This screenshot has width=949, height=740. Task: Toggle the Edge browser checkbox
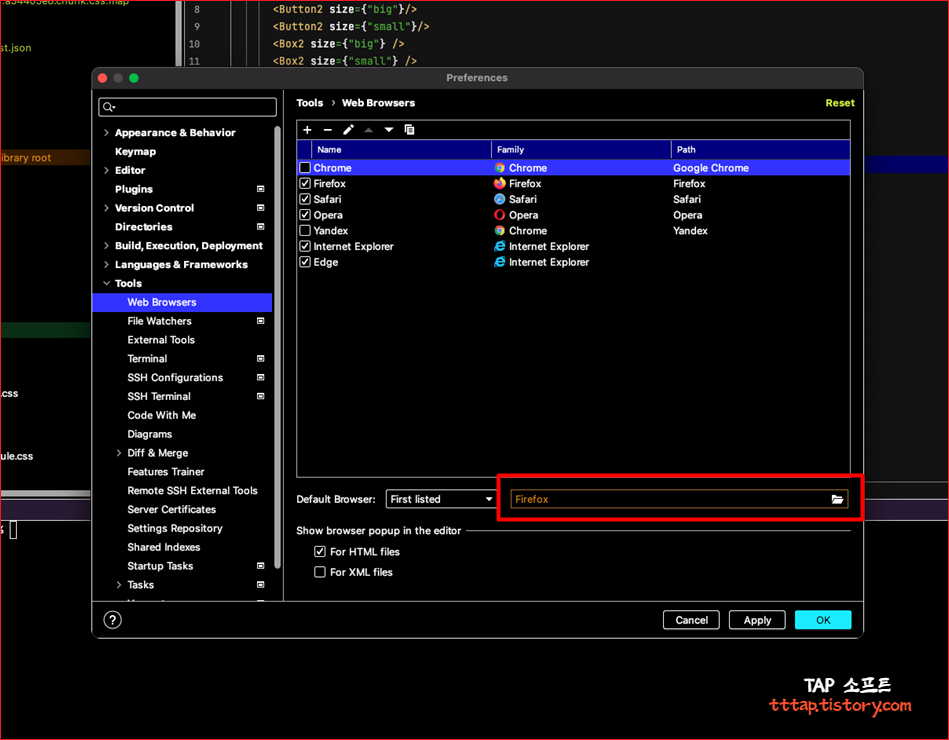coord(305,262)
